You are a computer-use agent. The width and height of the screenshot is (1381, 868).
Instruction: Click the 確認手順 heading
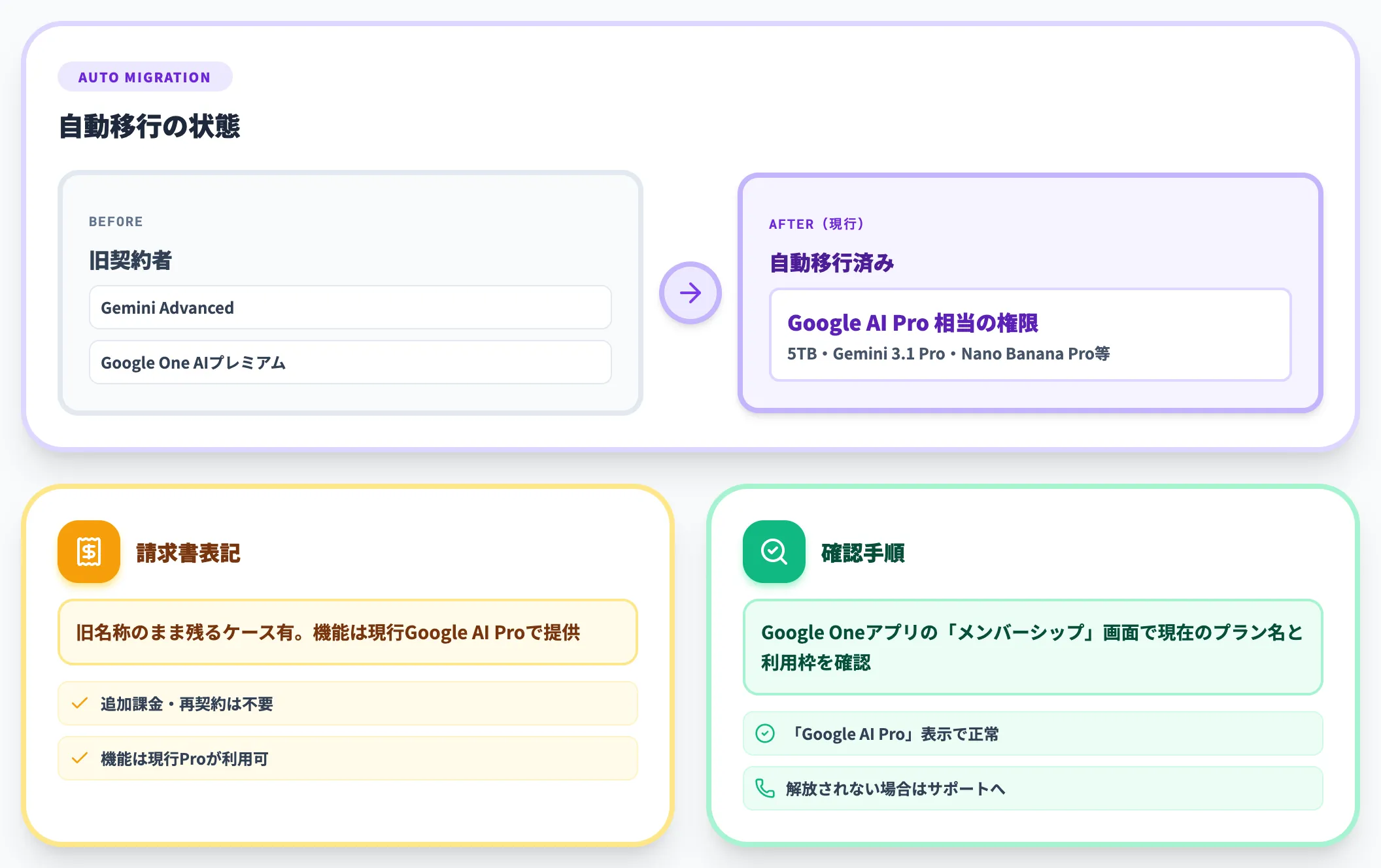pyautogui.click(x=863, y=553)
